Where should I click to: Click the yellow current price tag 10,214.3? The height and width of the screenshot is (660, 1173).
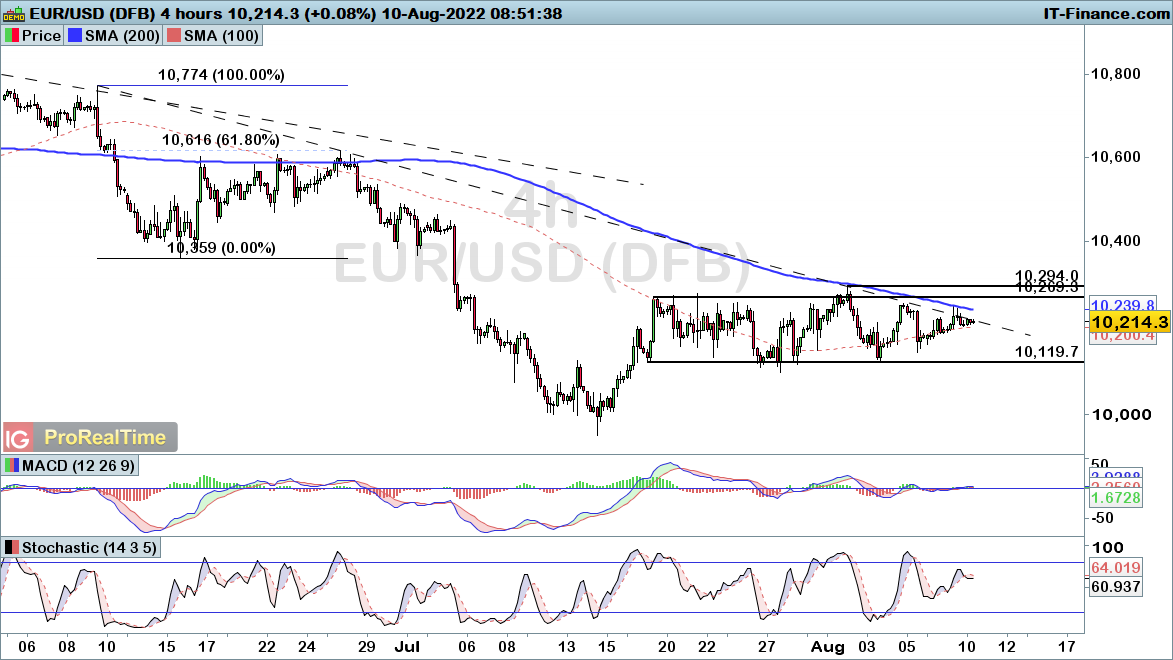1129,323
